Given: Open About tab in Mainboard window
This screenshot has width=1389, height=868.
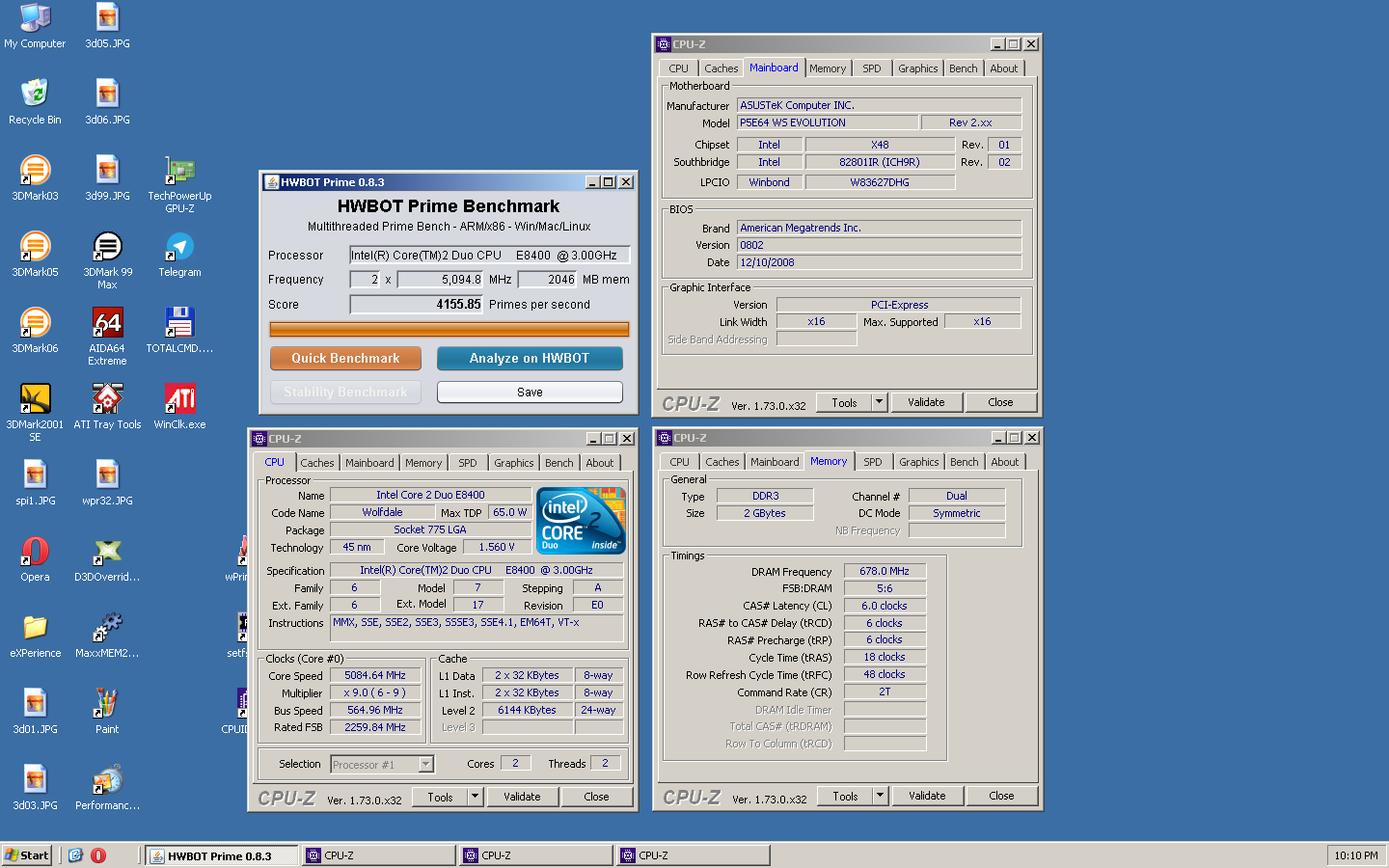Looking at the screenshot, I should pos(1004,68).
